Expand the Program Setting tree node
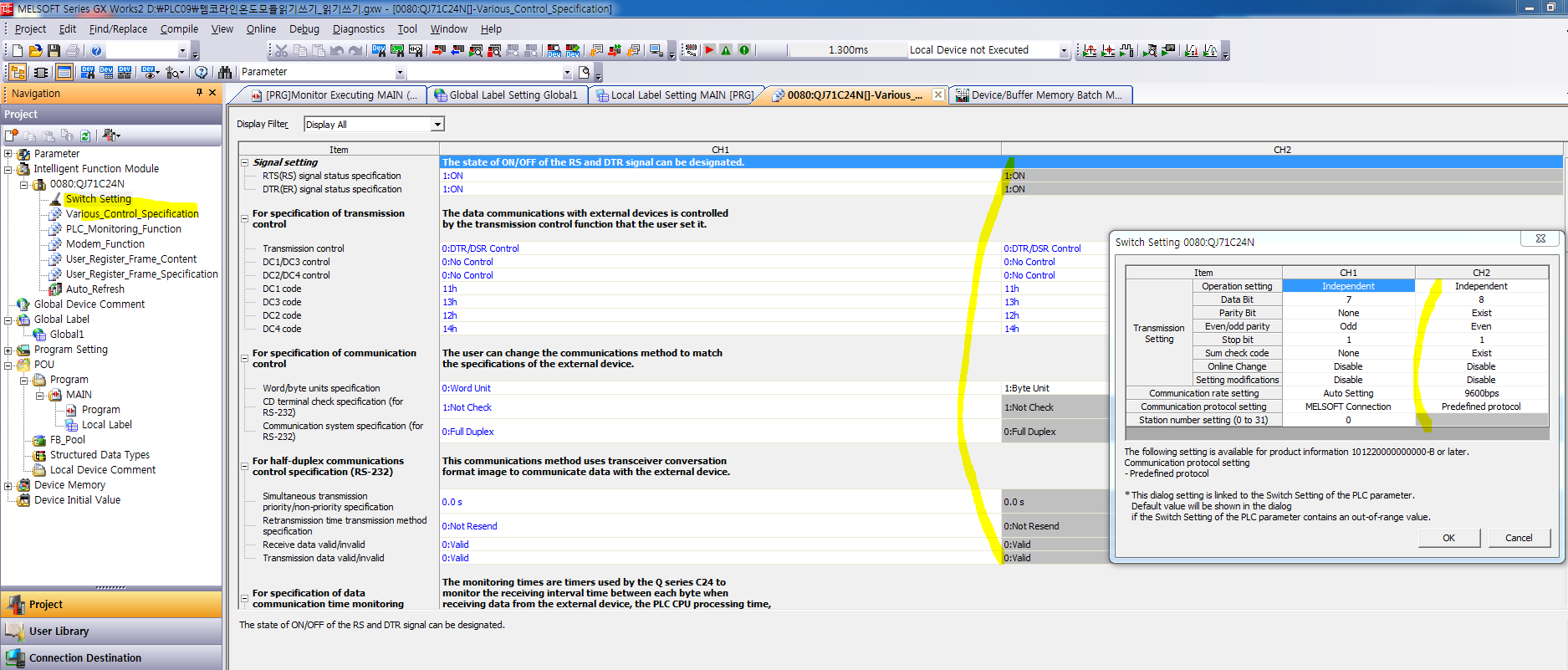This screenshot has height=670, width=1568. click(x=8, y=350)
